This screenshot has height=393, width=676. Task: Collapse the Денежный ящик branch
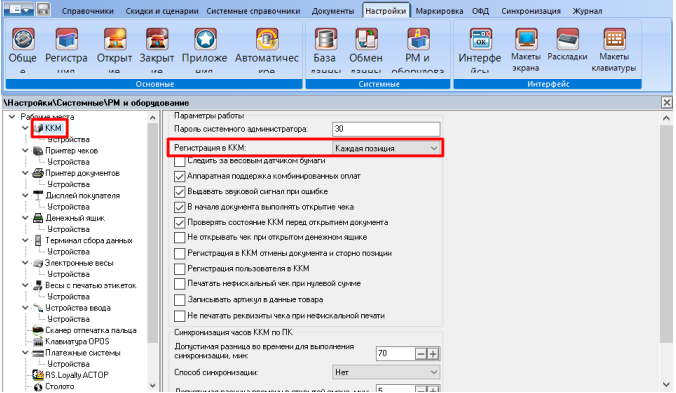coord(25,218)
